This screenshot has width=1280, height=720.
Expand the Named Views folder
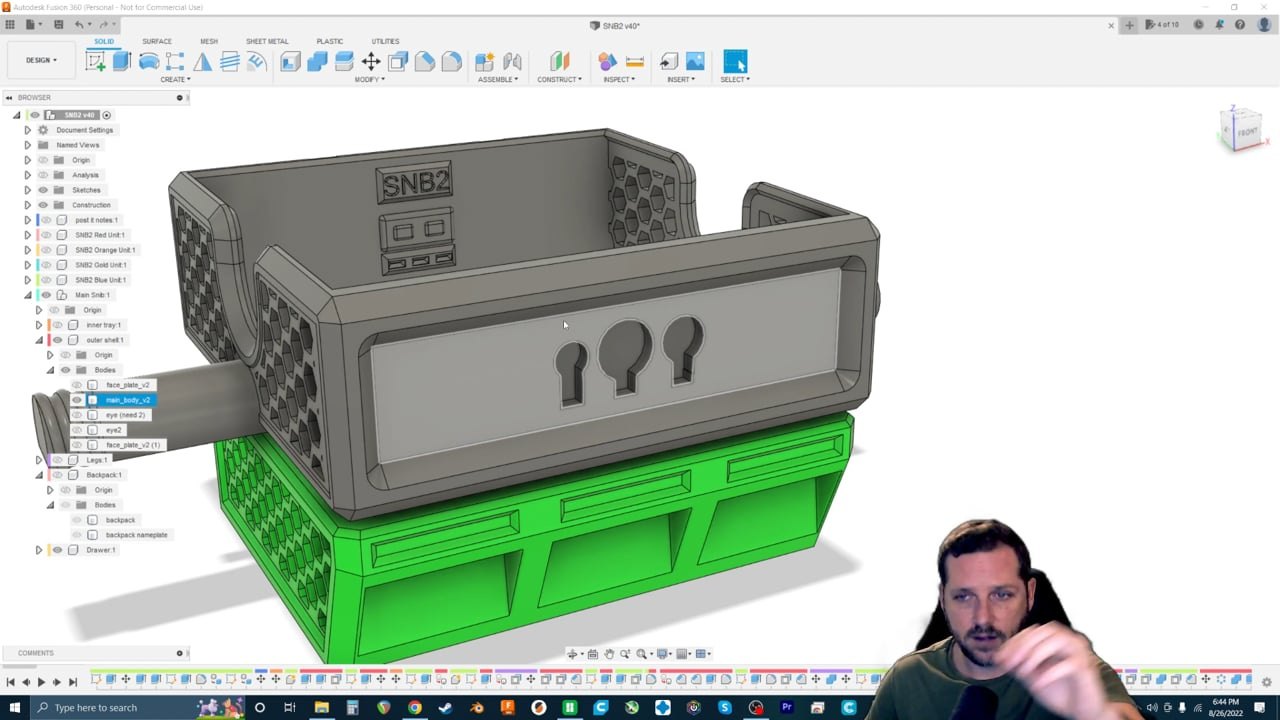pyautogui.click(x=28, y=145)
